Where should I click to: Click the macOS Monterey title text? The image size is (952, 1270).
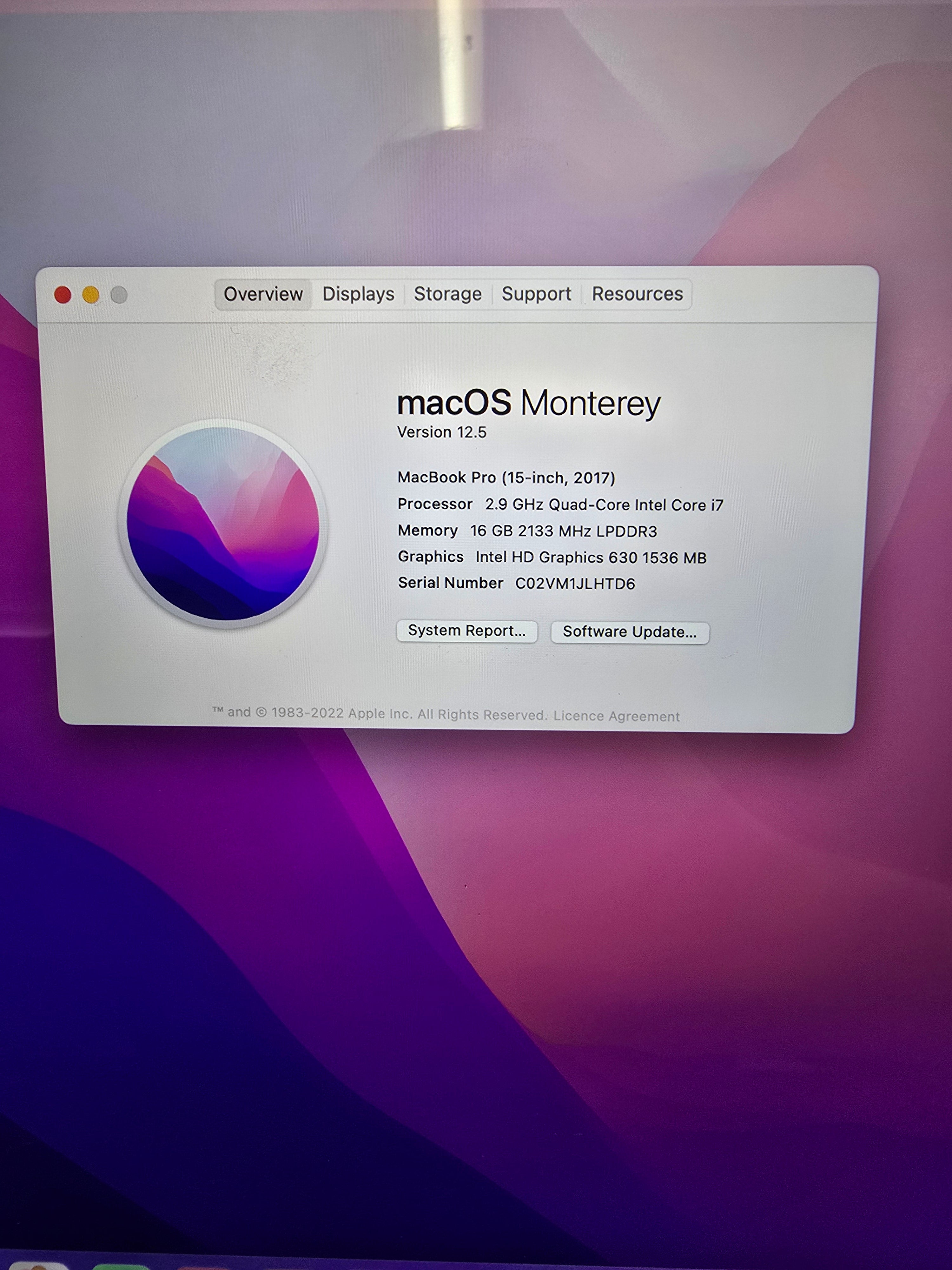point(528,403)
